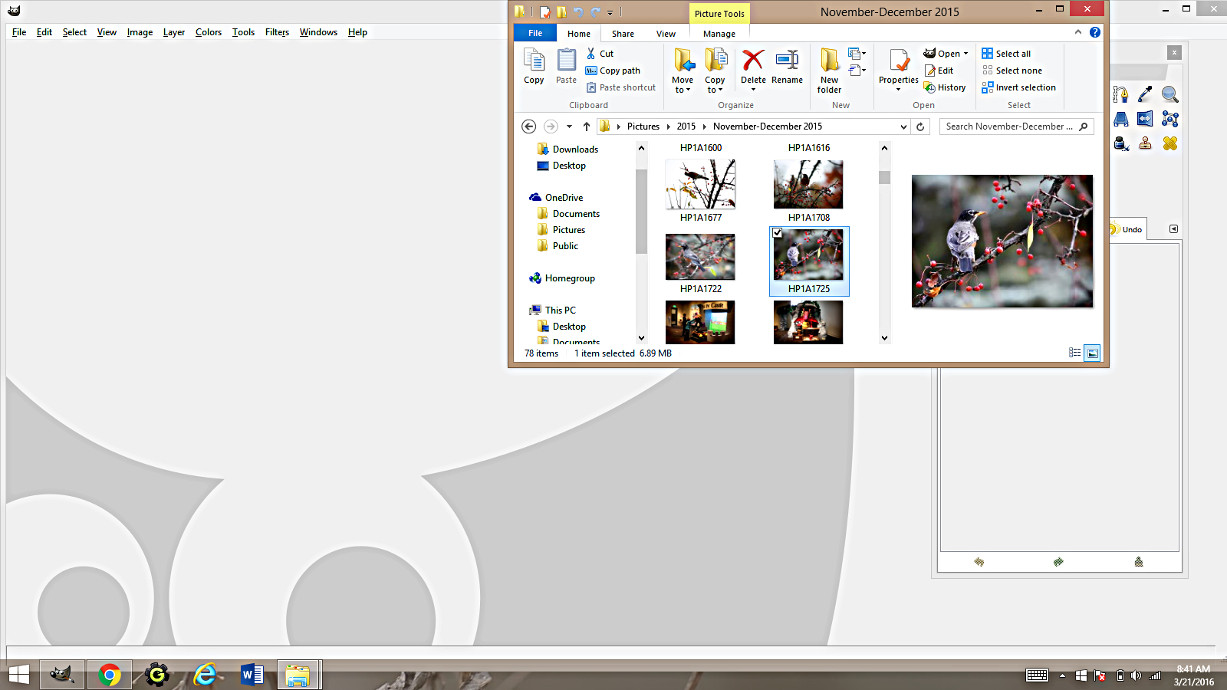
Task: Click the Rename icon in ribbon
Action: (787, 61)
